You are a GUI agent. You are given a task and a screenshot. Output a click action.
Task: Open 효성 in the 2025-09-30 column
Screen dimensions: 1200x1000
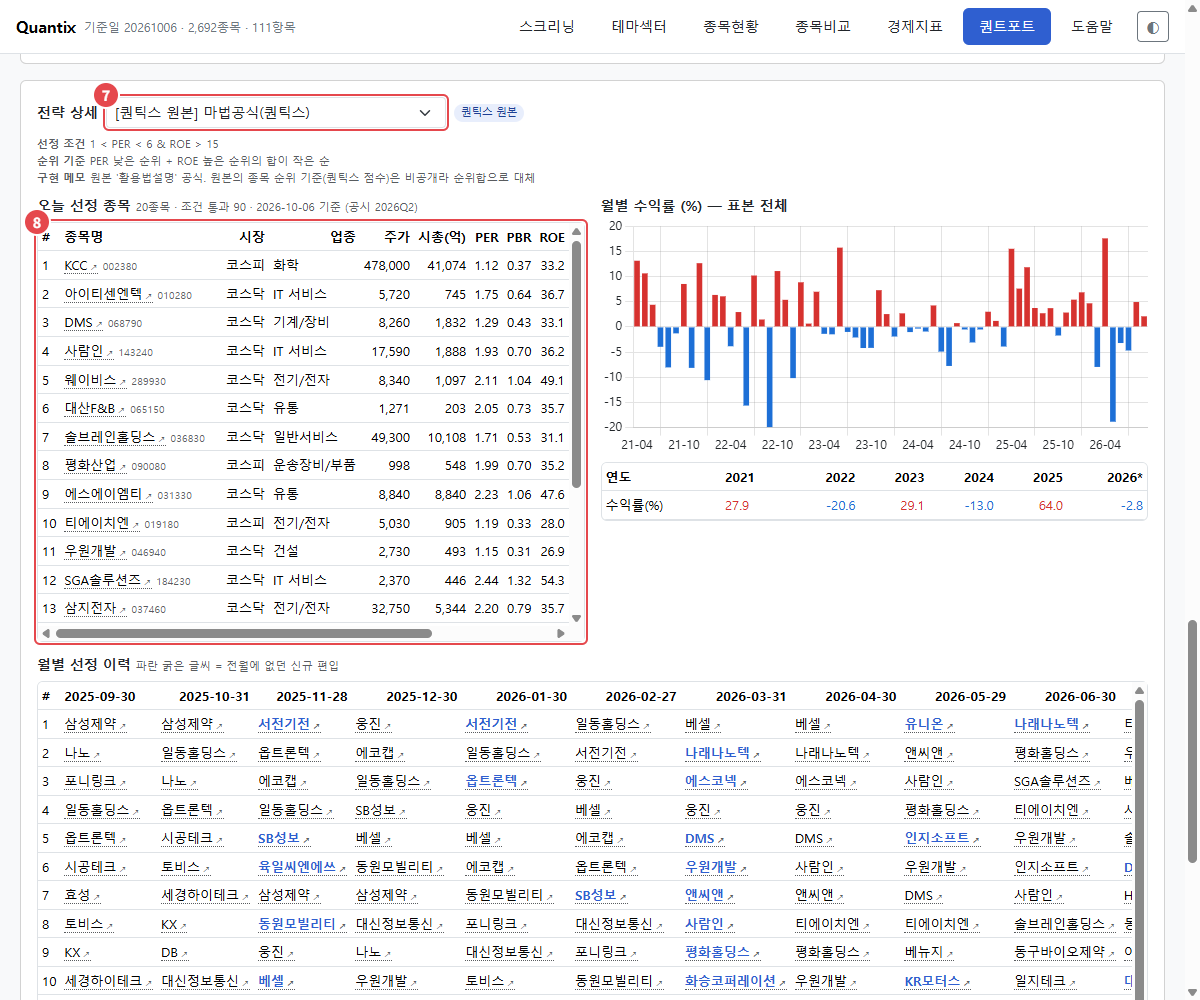[83, 896]
